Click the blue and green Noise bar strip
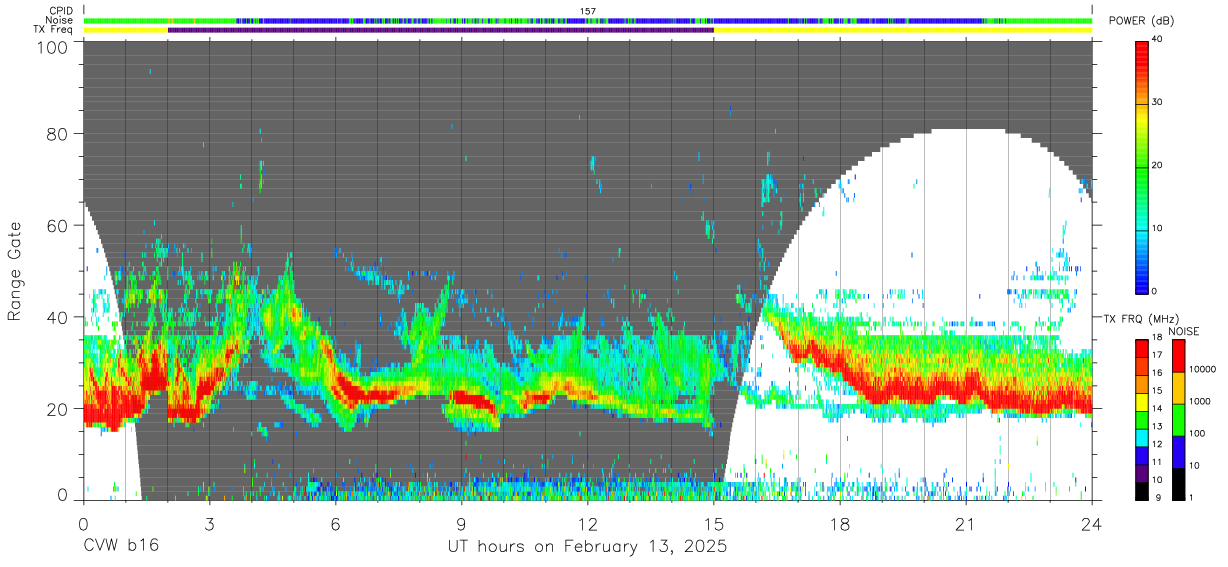Viewport: 1228px width, 567px height. click(x=589, y=20)
